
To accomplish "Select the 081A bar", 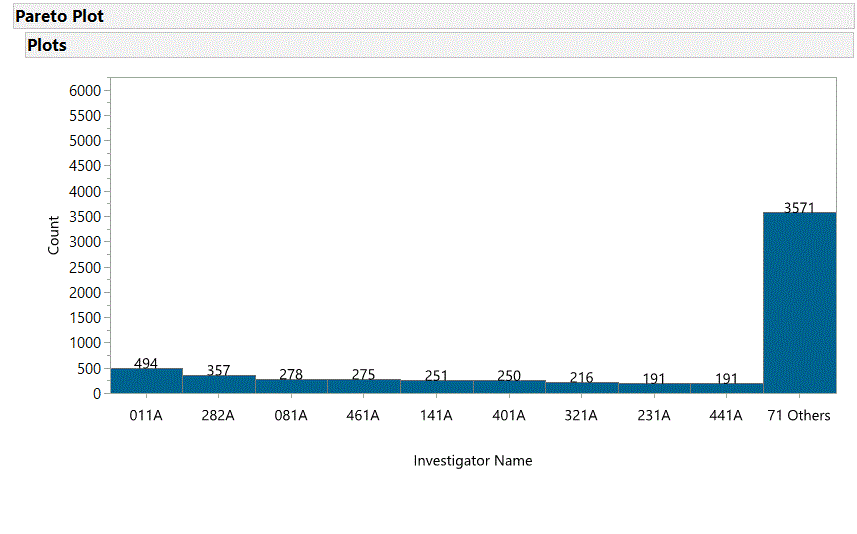I will (x=291, y=386).
